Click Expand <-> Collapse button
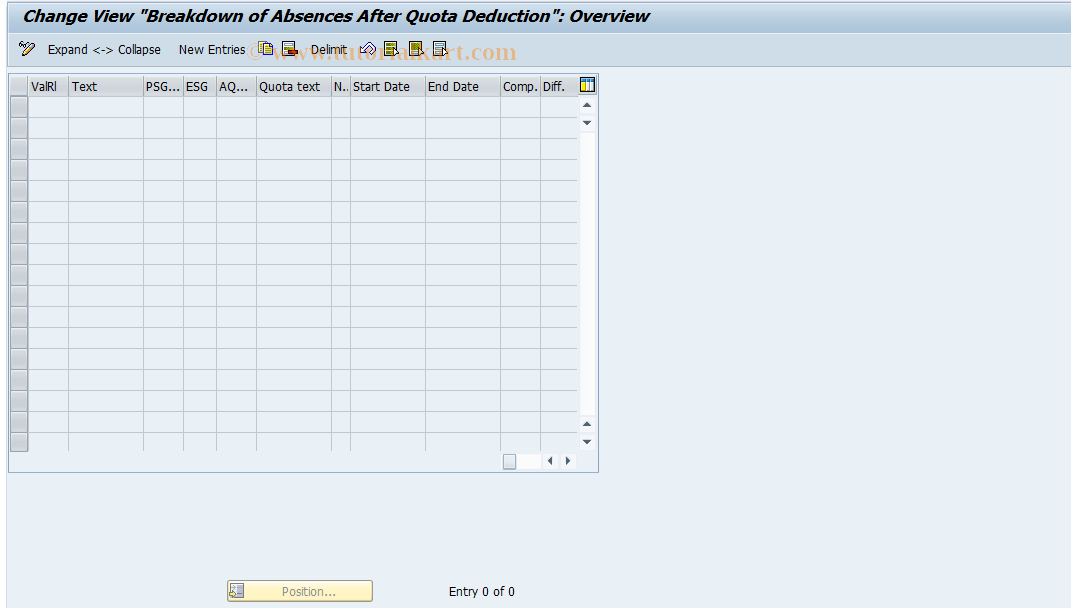 click(104, 50)
